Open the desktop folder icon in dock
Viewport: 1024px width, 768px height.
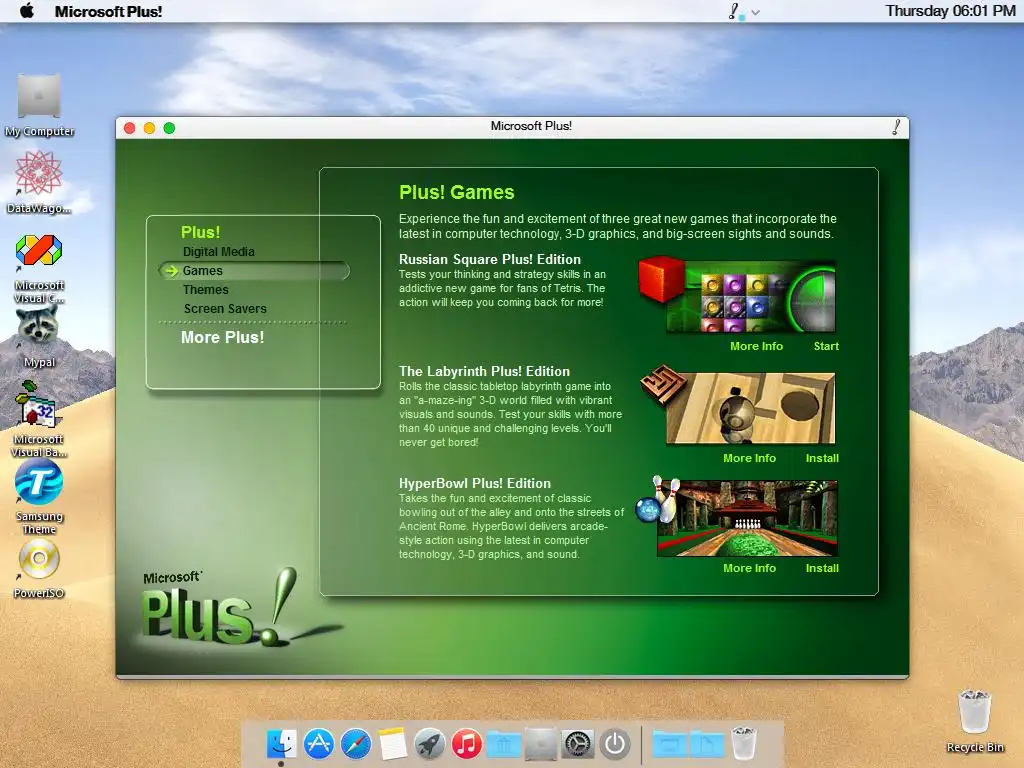[x=669, y=744]
